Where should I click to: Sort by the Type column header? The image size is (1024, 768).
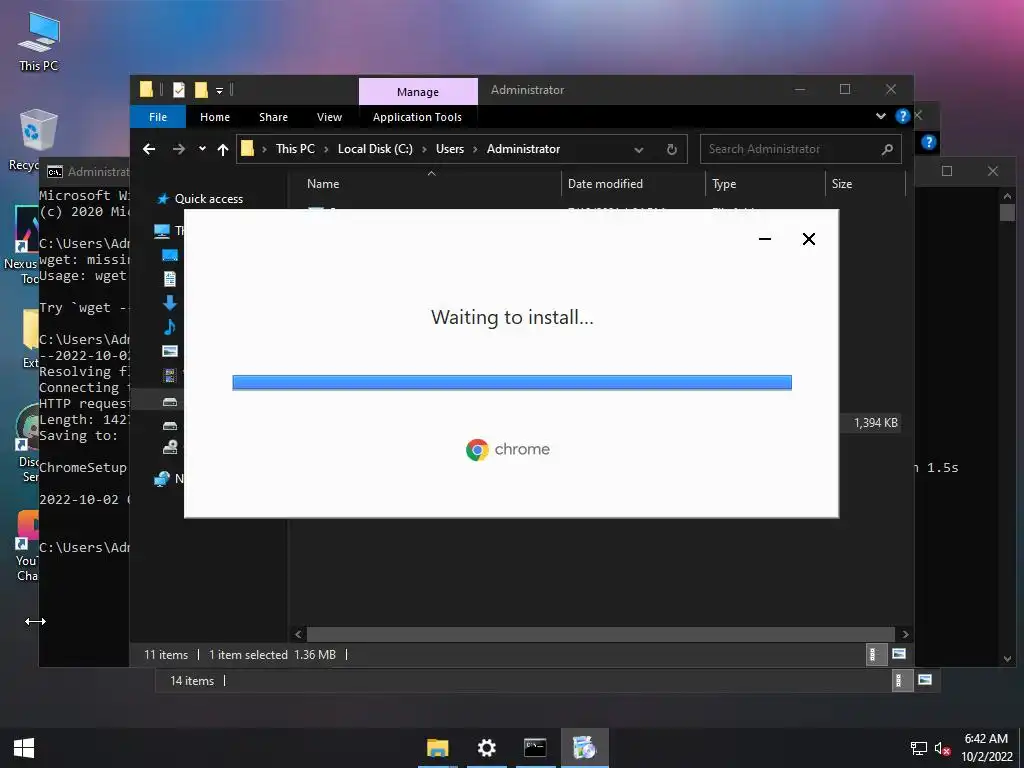click(x=765, y=184)
